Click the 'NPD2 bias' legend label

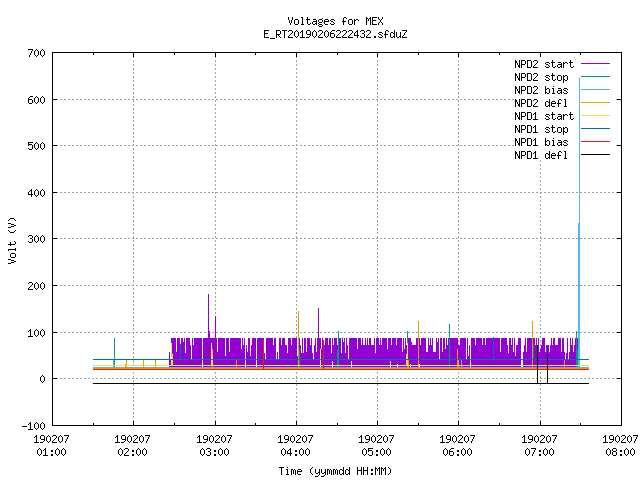(x=541, y=90)
